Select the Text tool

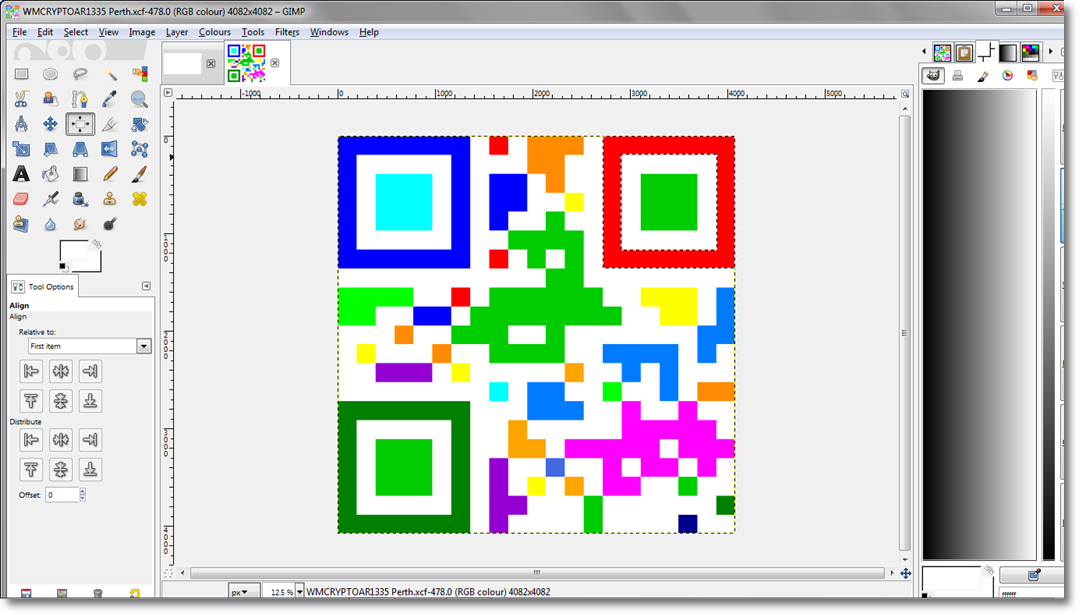pyautogui.click(x=21, y=174)
